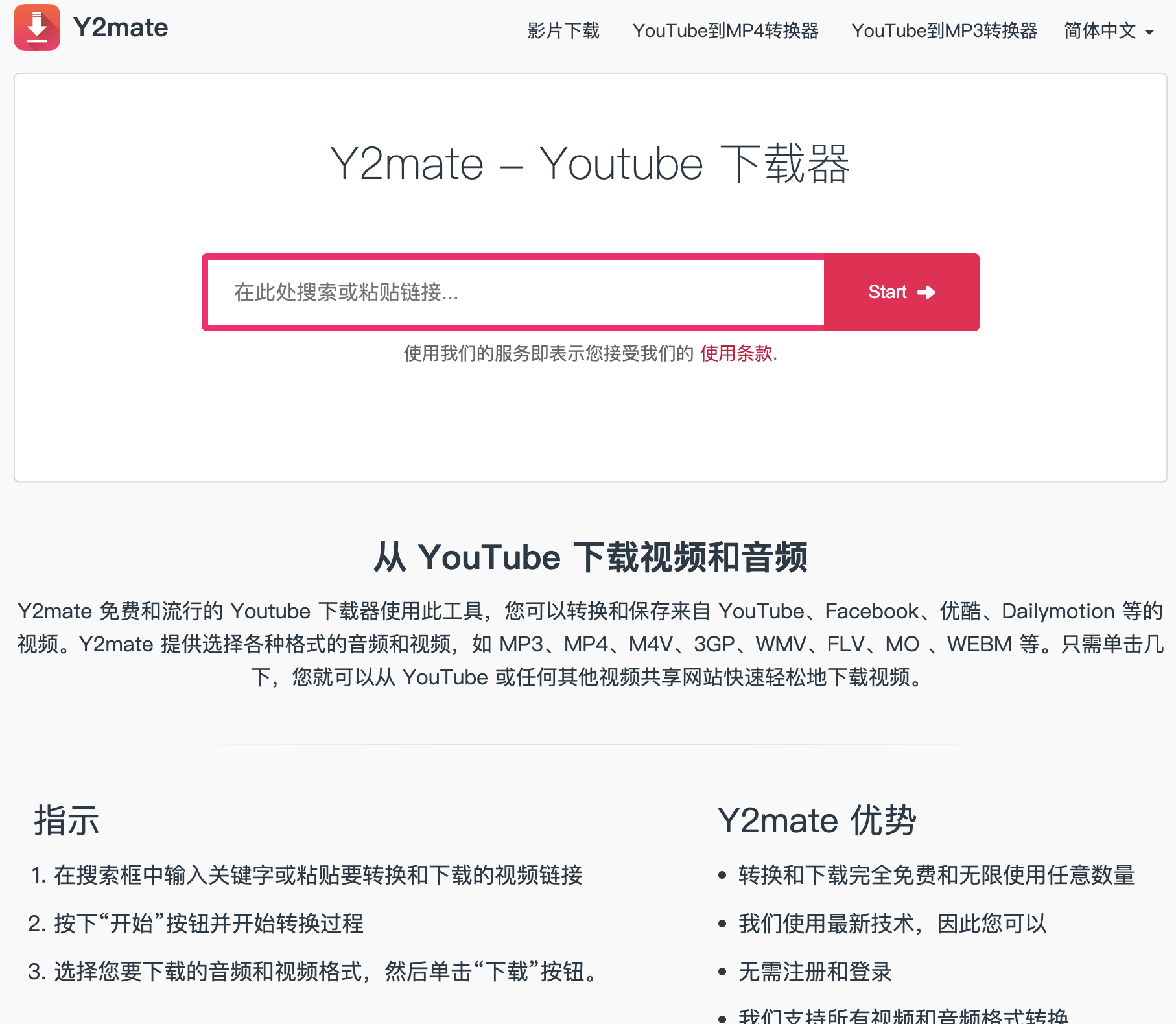Open the 使用条款 terms link
The width and height of the screenshot is (1176, 1024).
pyautogui.click(x=736, y=353)
